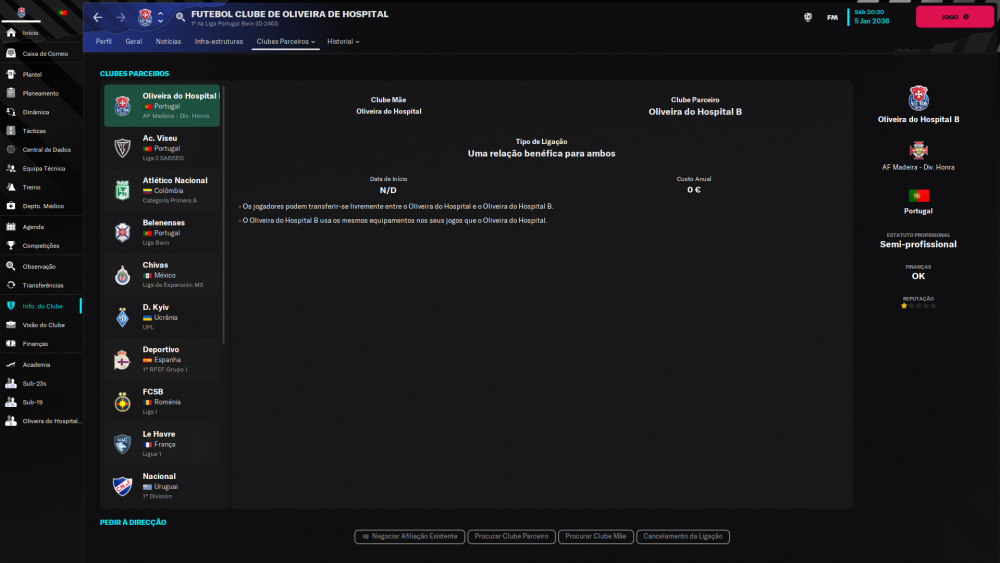Click Clube Parceiro Oliveira do Hospital B link
Screen dimensions: 1000x563
[x=695, y=112]
